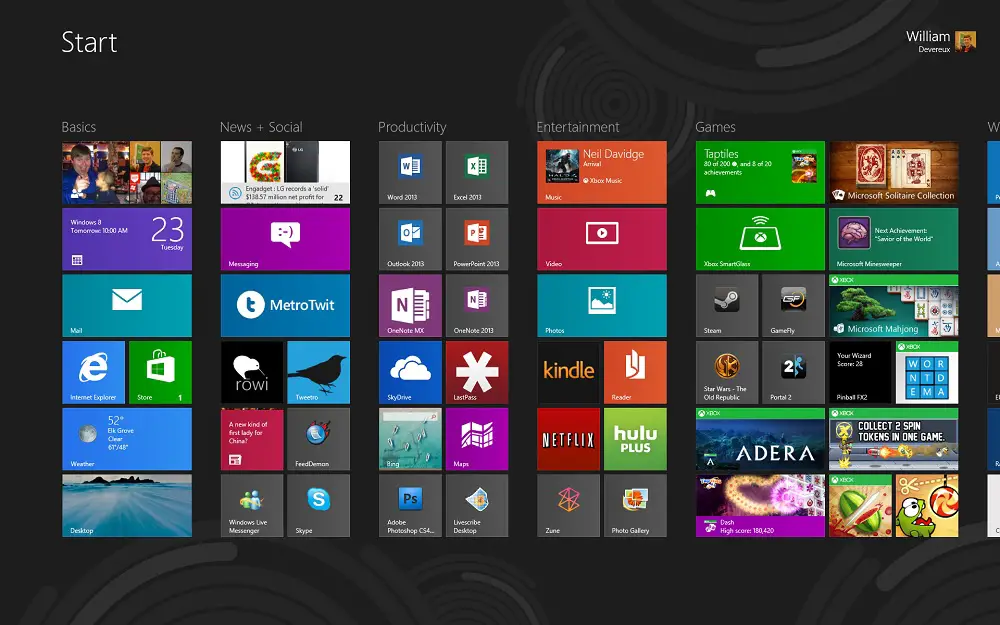Launch the Adera game tile
Screen dimensions: 1000x625
pyautogui.click(x=760, y=439)
